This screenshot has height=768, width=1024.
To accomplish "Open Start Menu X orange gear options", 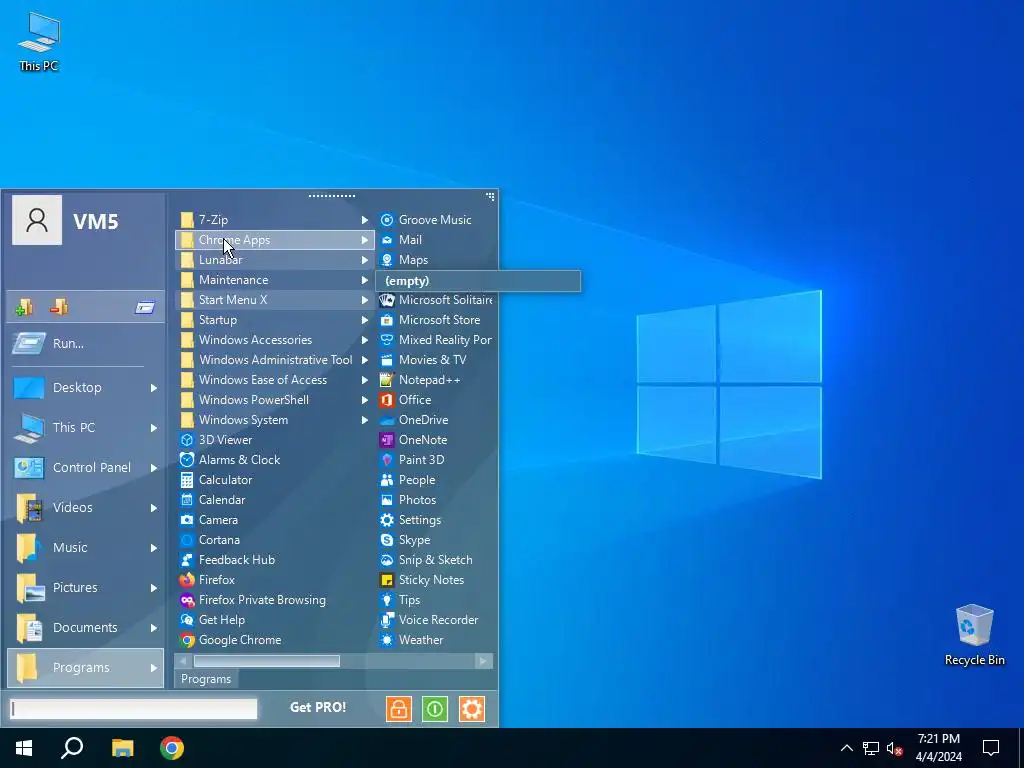I will coord(472,709).
